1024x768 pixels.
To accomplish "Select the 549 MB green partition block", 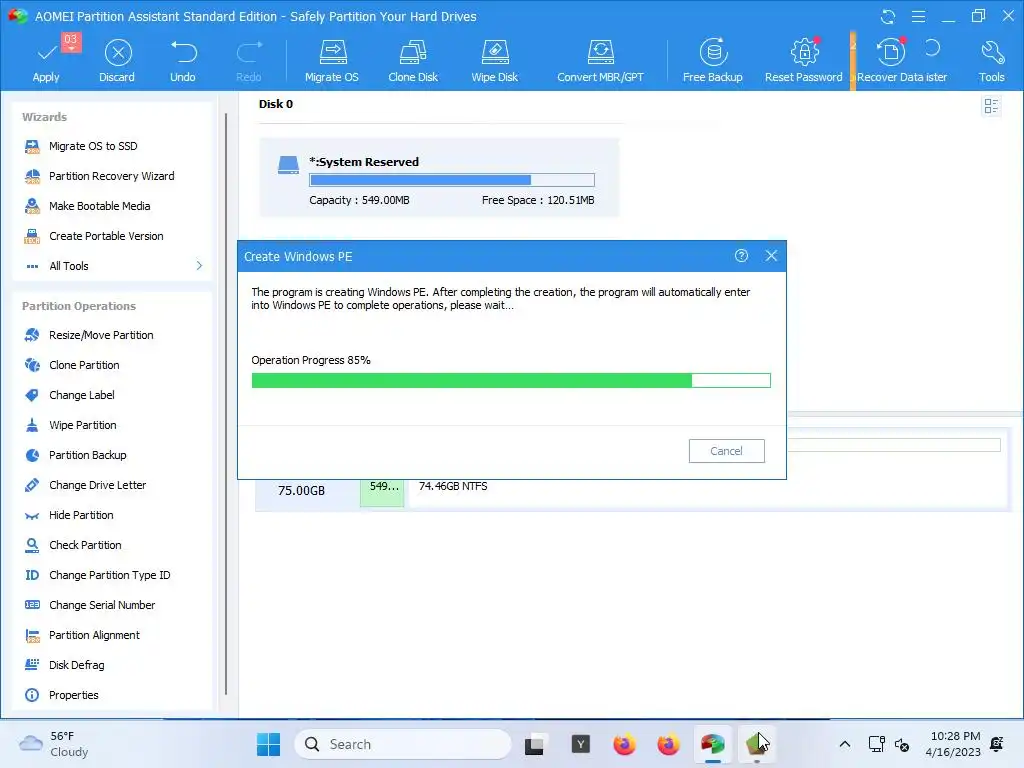I will 382,493.
